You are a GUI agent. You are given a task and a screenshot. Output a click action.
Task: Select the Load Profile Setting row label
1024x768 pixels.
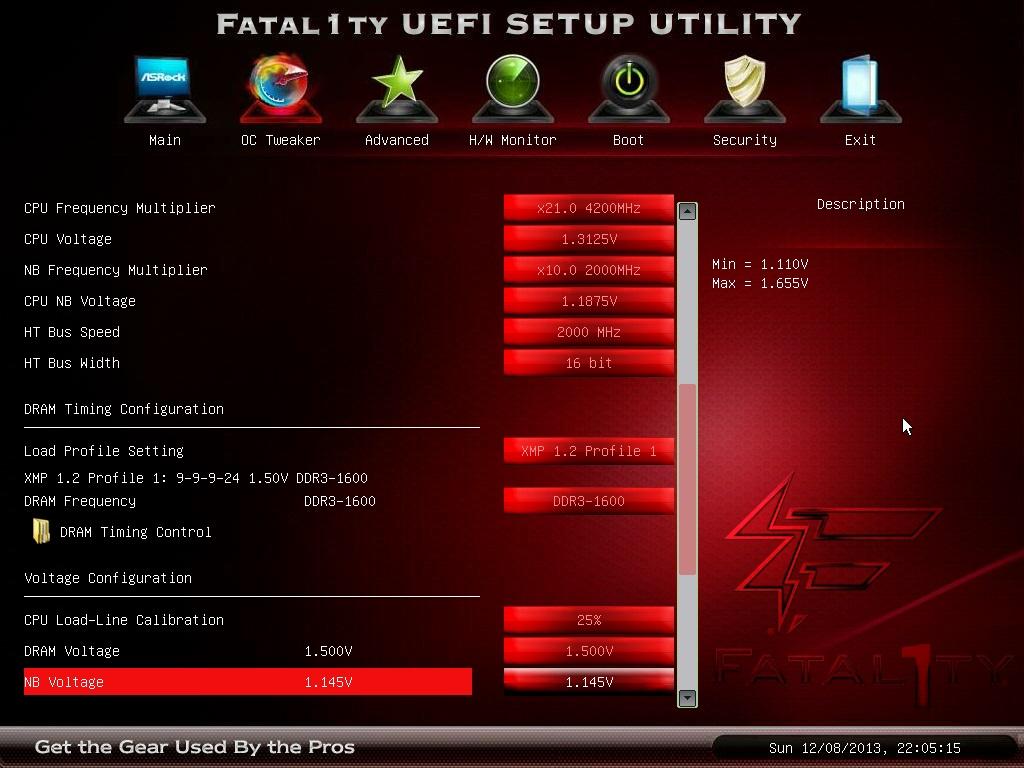(x=104, y=451)
